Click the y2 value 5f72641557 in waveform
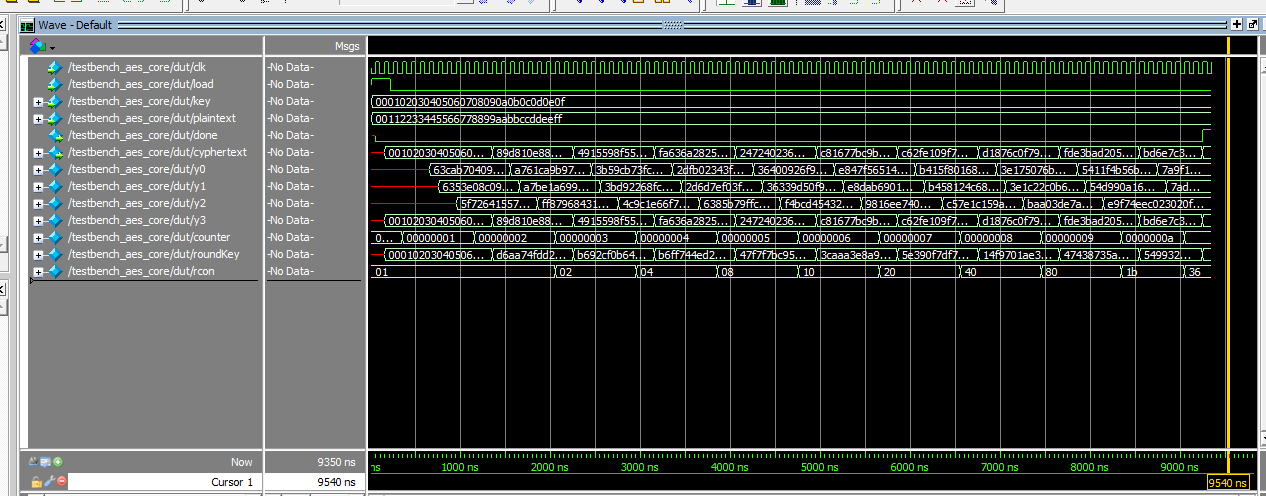The image size is (1266, 496). (x=495, y=204)
